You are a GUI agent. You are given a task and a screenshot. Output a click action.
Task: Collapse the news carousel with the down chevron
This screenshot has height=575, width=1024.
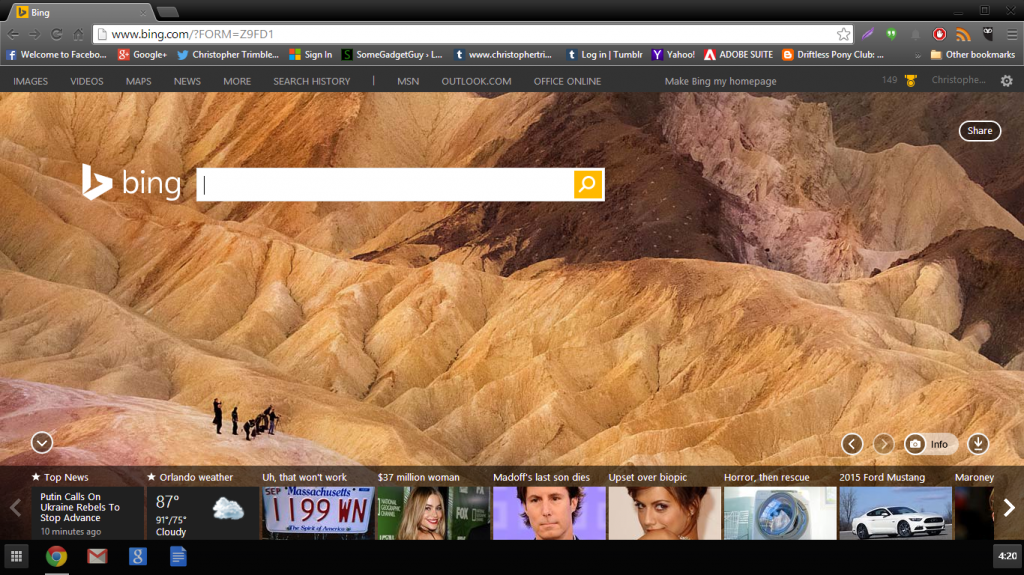pos(42,442)
